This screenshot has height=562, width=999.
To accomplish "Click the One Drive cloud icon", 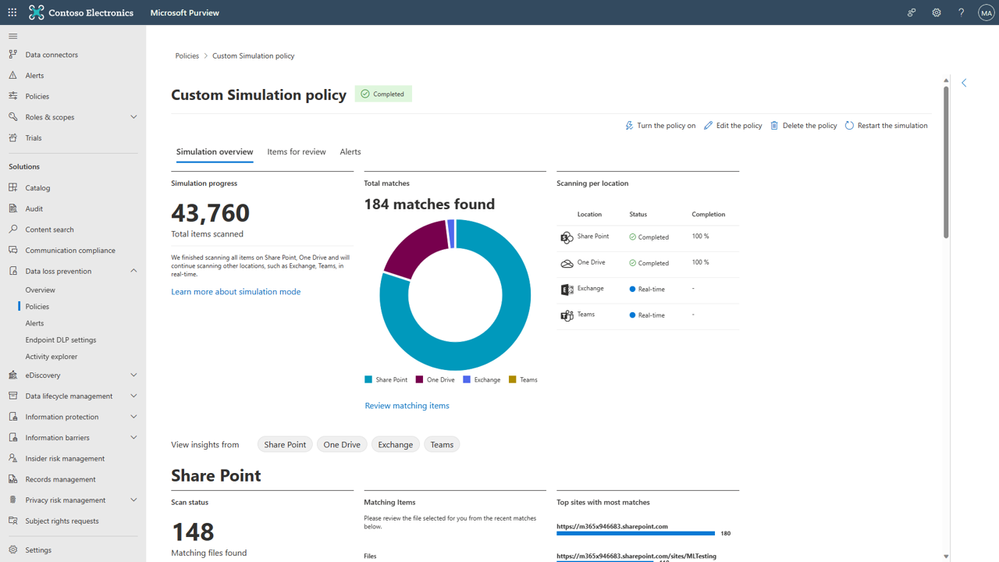I will pyautogui.click(x=566, y=263).
